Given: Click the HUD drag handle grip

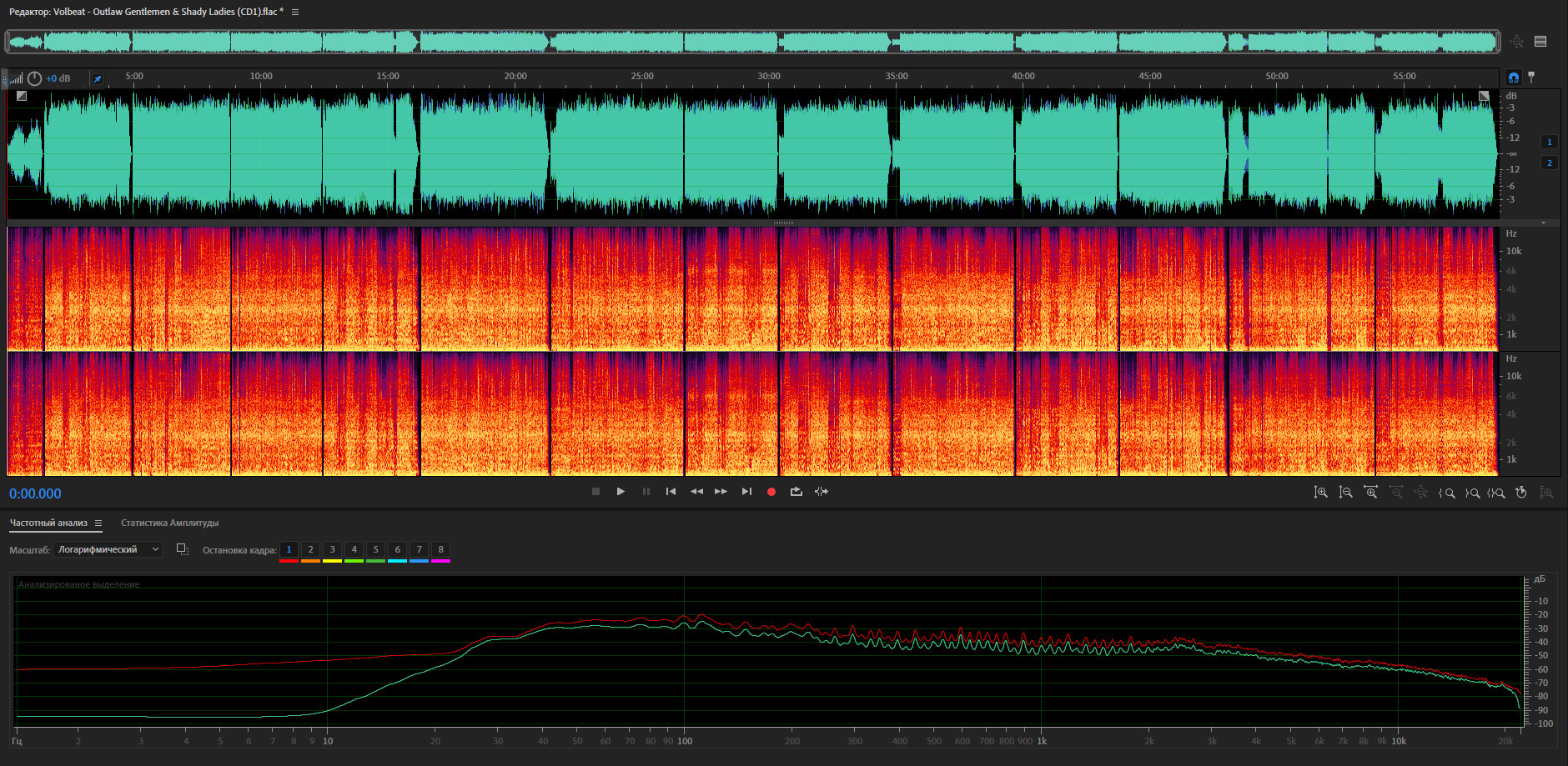Looking at the screenshot, I should tap(4, 78).
